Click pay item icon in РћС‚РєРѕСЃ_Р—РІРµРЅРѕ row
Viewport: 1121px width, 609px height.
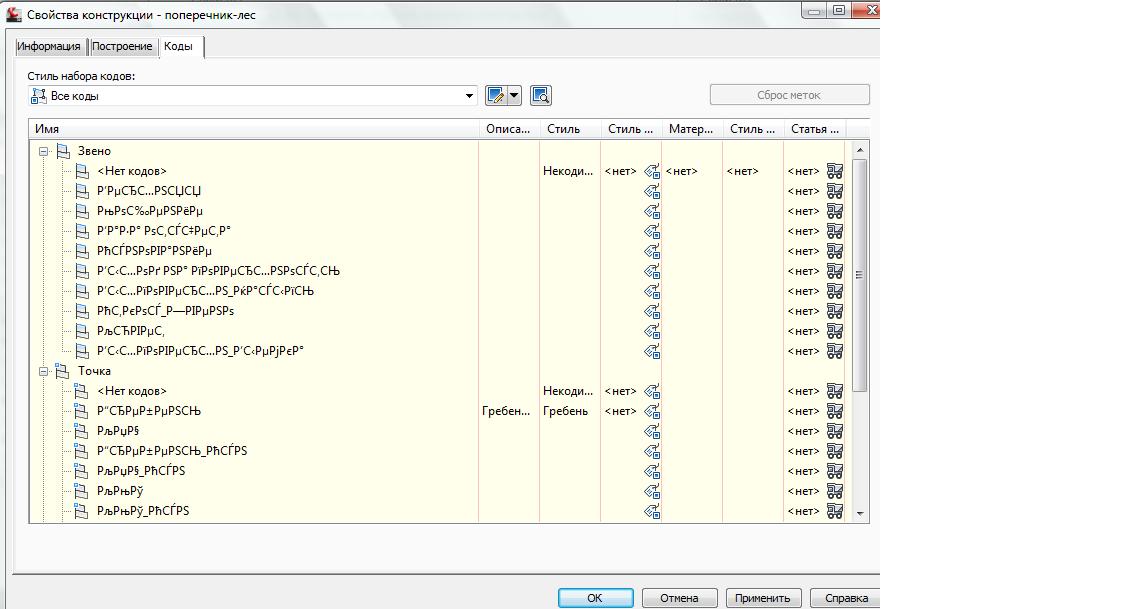pos(835,312)
